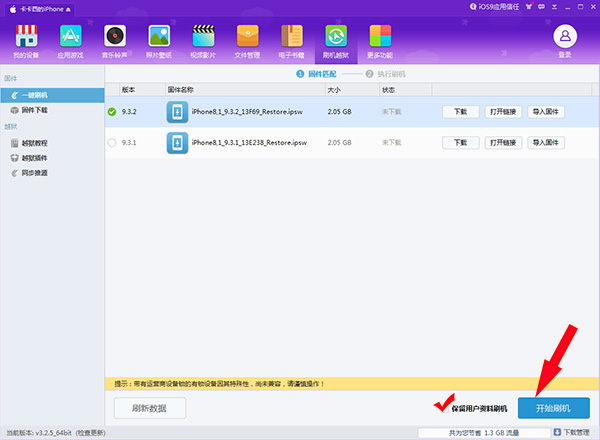
Task: Click the 检查更新 check update link
Action: click(90, 433)
